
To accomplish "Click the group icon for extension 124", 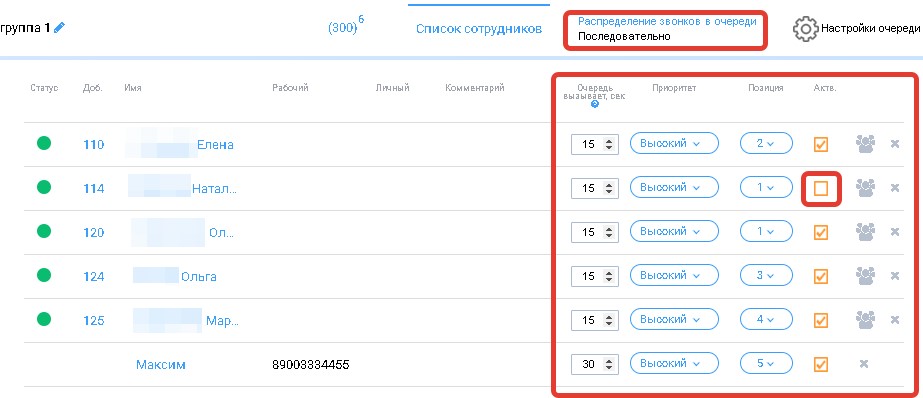I will pos(865,276).
